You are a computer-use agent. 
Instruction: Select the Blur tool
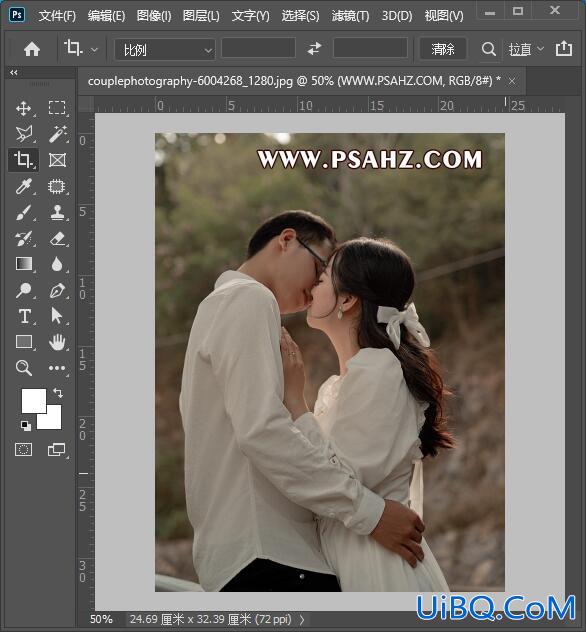57,264
